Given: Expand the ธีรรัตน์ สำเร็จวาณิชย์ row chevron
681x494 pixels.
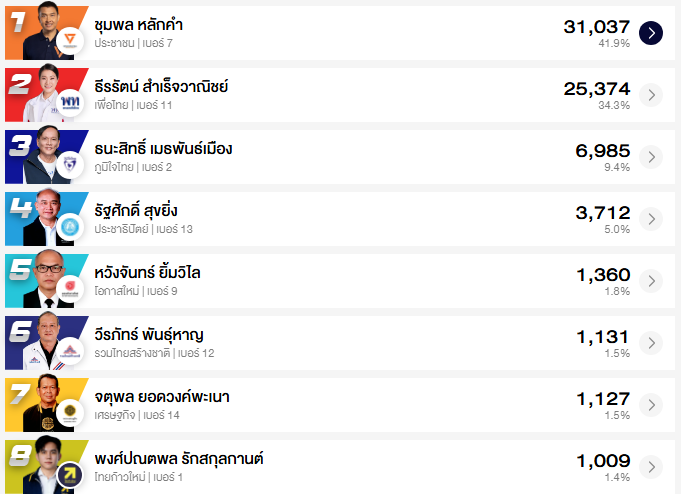Looking at the screenshot, I should 651,95.
